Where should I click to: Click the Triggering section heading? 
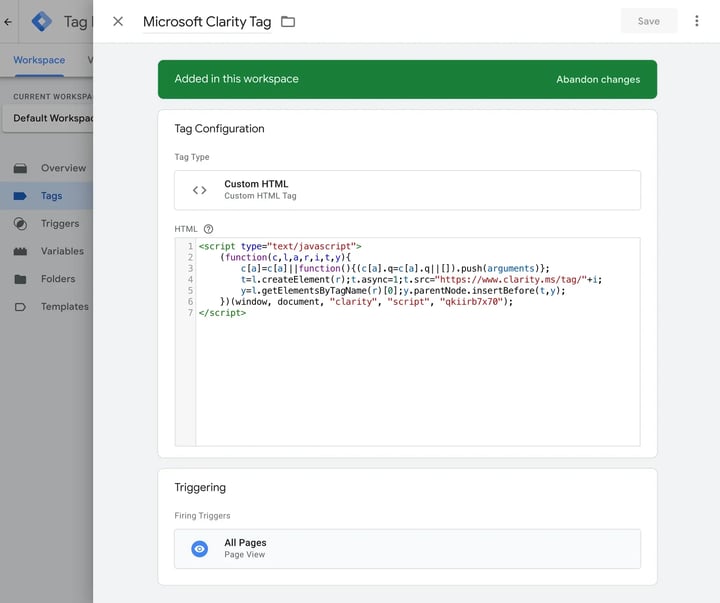(200, 487)
